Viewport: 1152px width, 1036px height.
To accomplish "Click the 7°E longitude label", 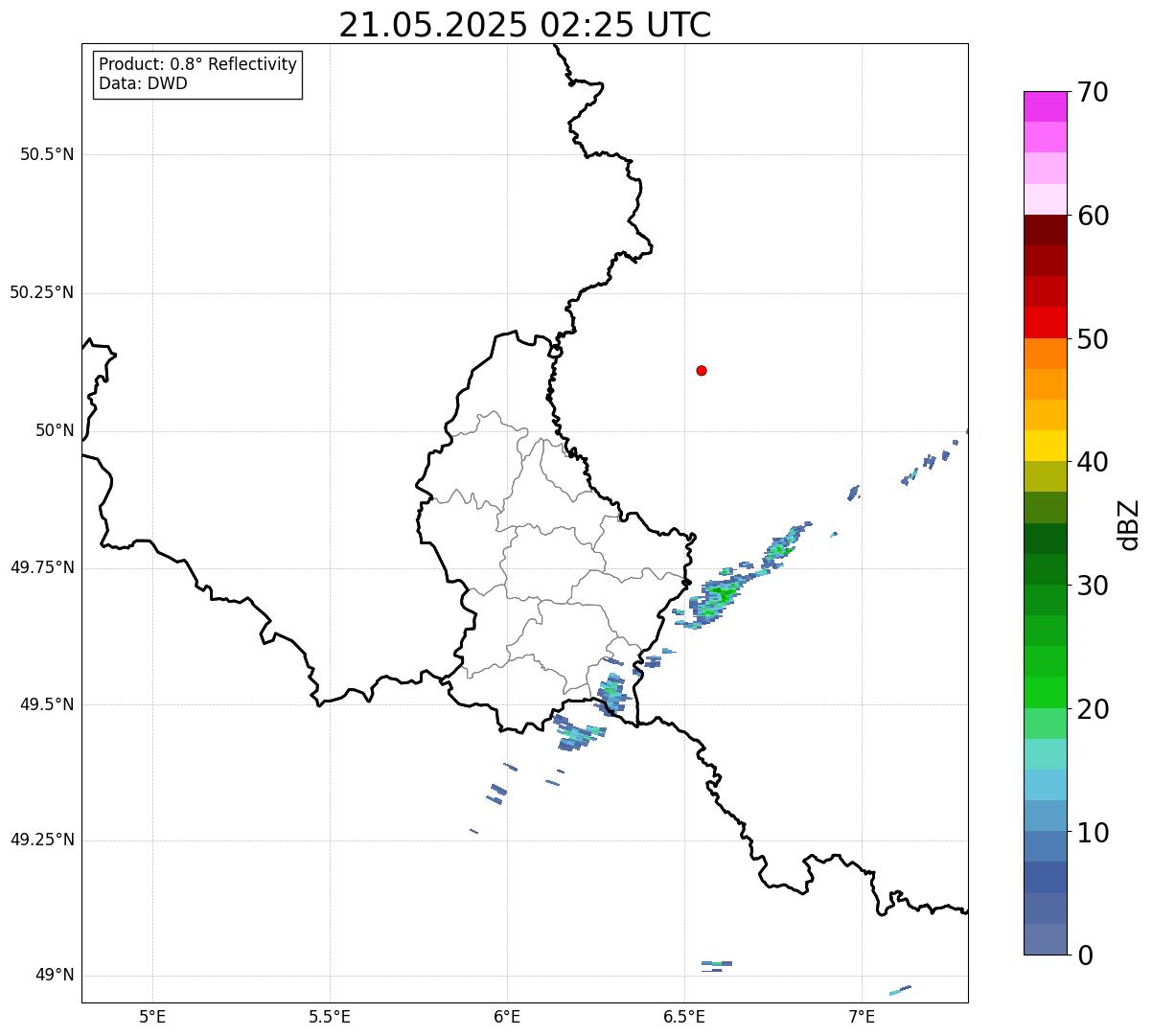I will 862,1016.
